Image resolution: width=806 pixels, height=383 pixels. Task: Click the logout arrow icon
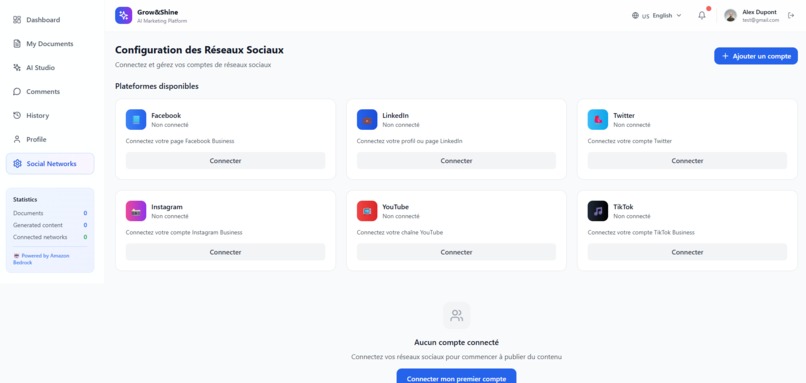coord(791,15)
